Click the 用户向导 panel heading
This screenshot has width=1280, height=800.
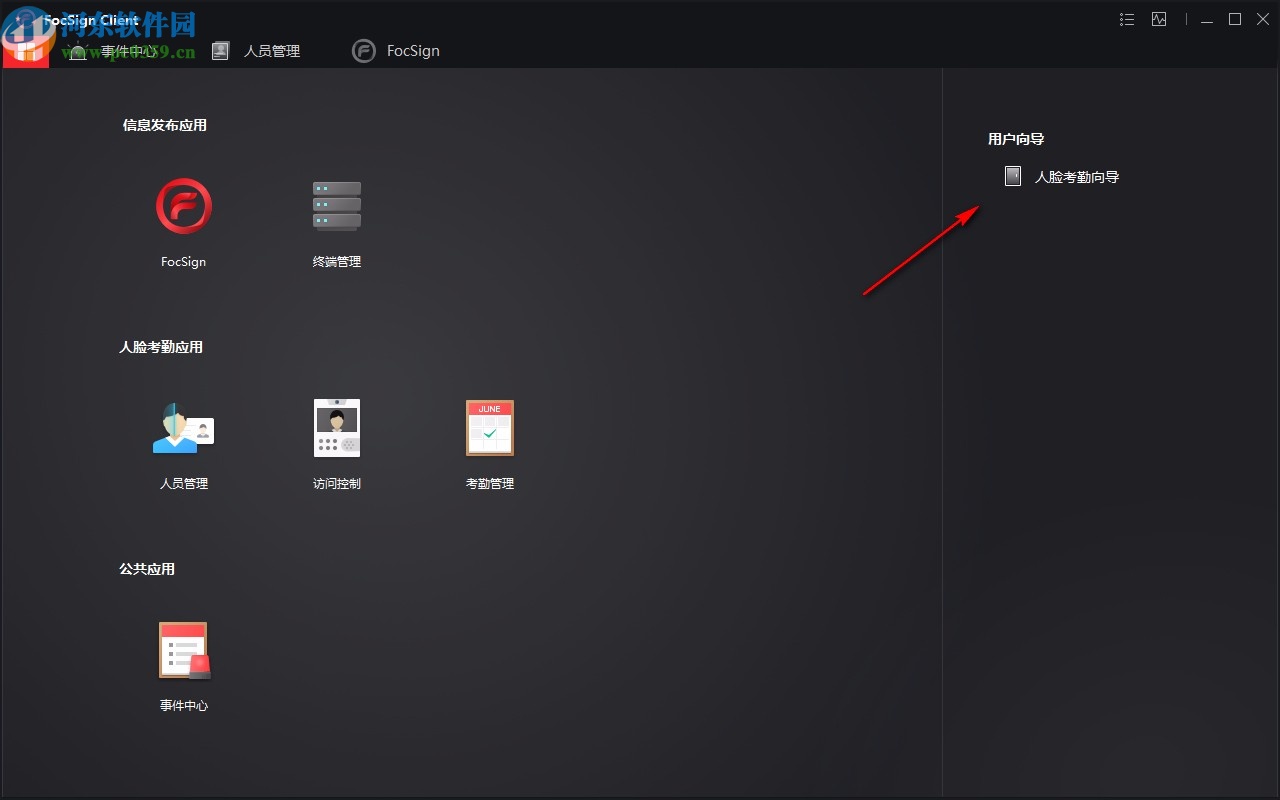(1015, 139)
